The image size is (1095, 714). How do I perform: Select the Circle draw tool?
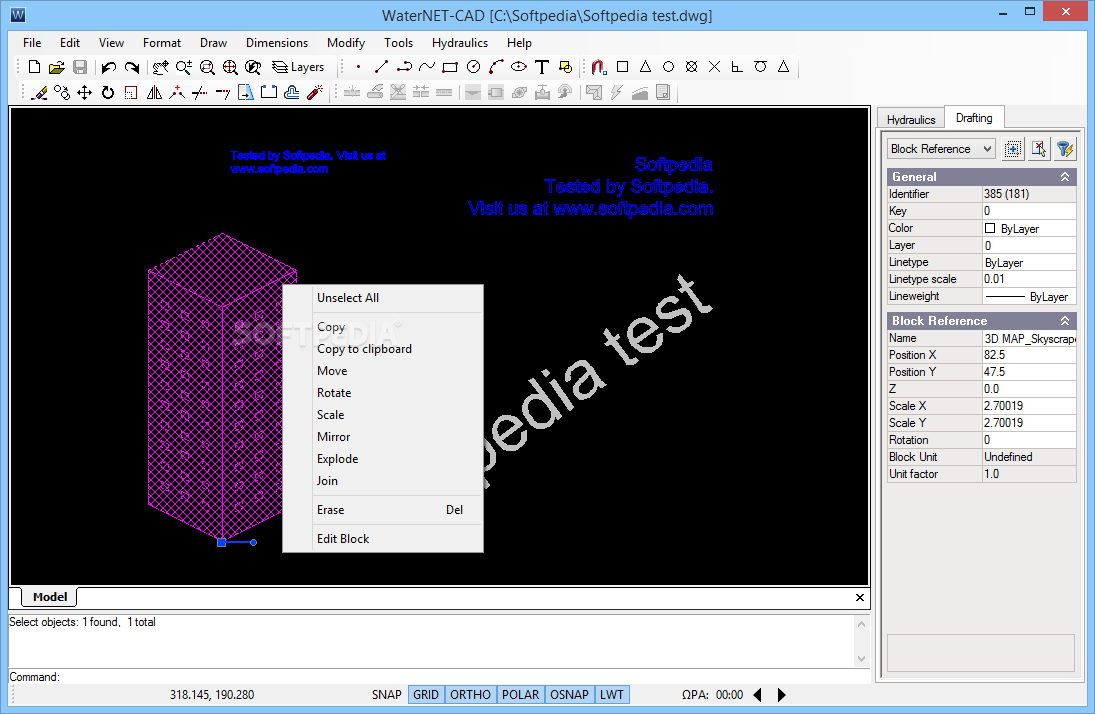click(473, 67)
